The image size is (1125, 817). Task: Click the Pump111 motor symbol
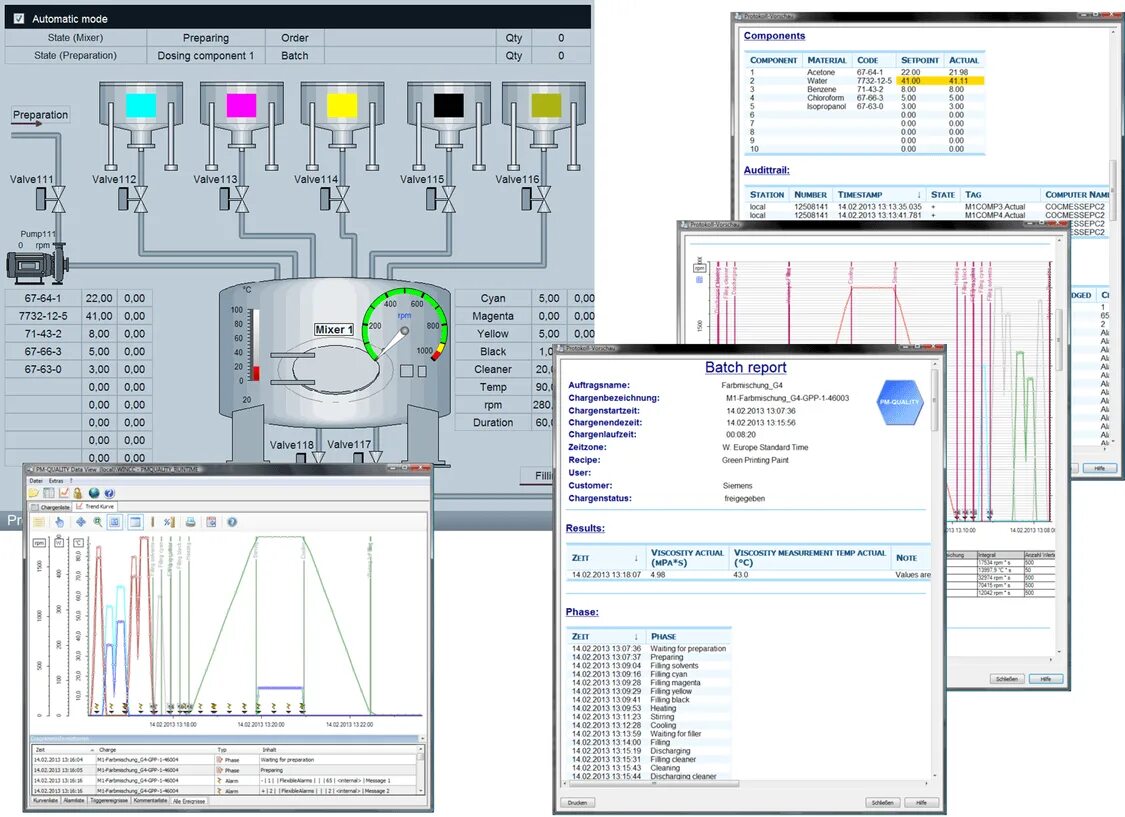pyautogui.click(x=37, y=265)
